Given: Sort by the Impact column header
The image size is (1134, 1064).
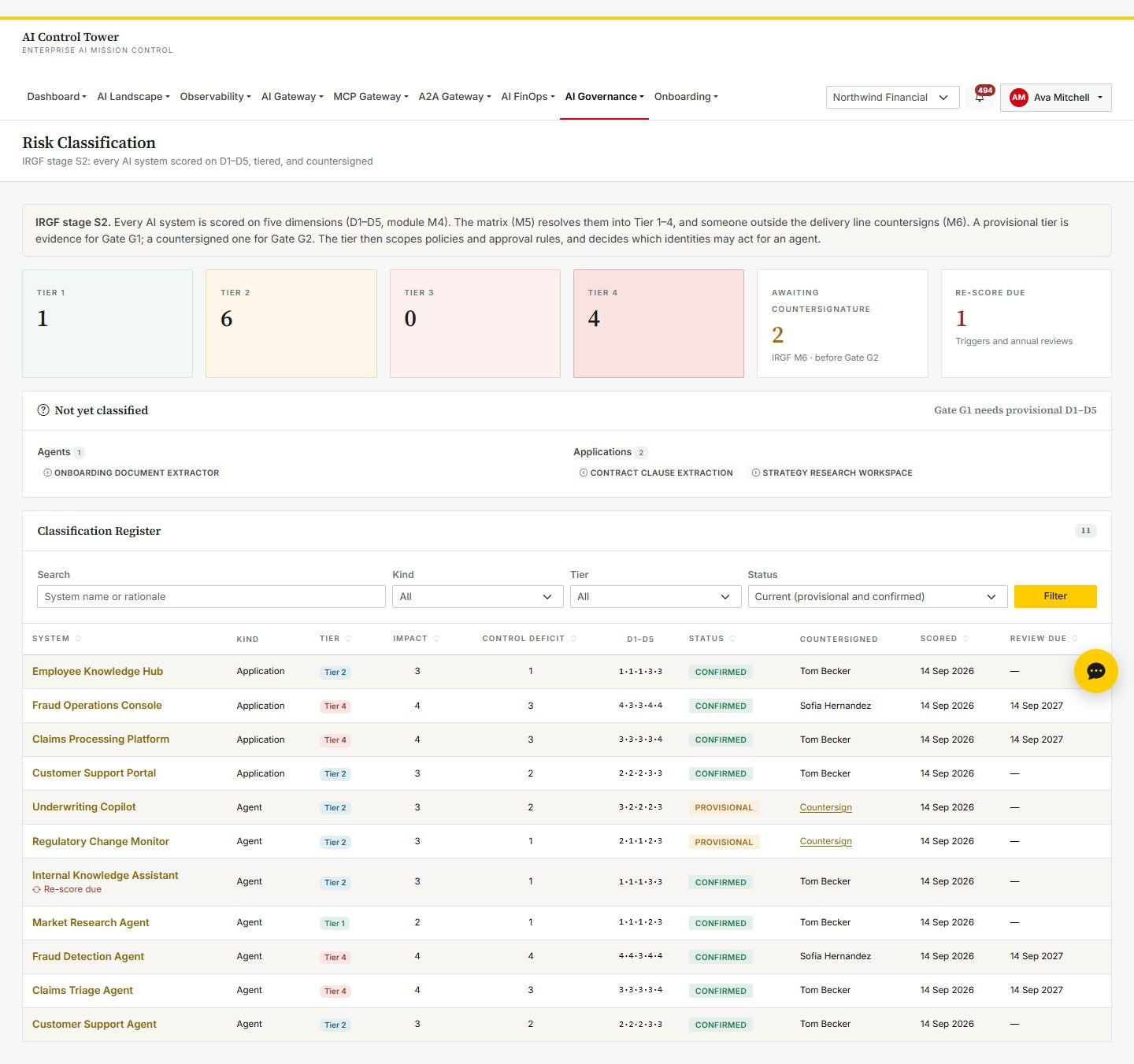Looking at the screenshot, I should click(416, 639).
